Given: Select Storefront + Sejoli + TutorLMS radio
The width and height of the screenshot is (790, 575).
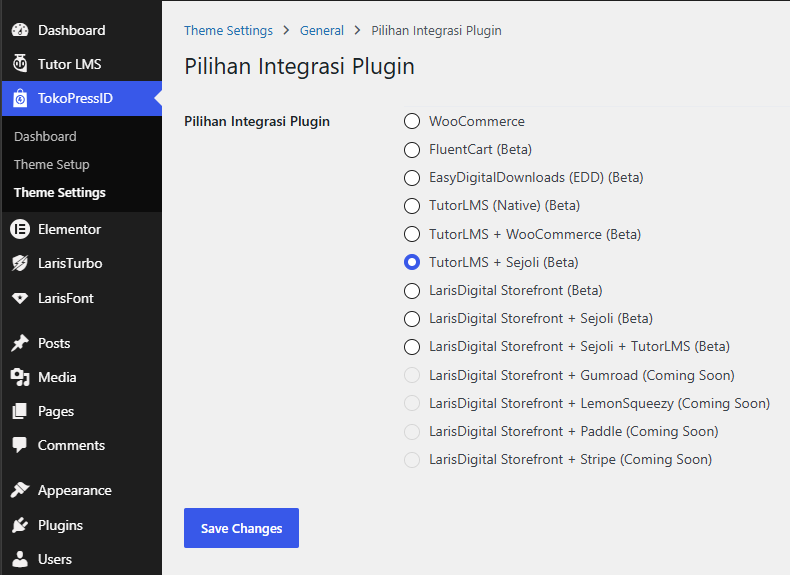Looking at the screenshot, I should 412,347.
